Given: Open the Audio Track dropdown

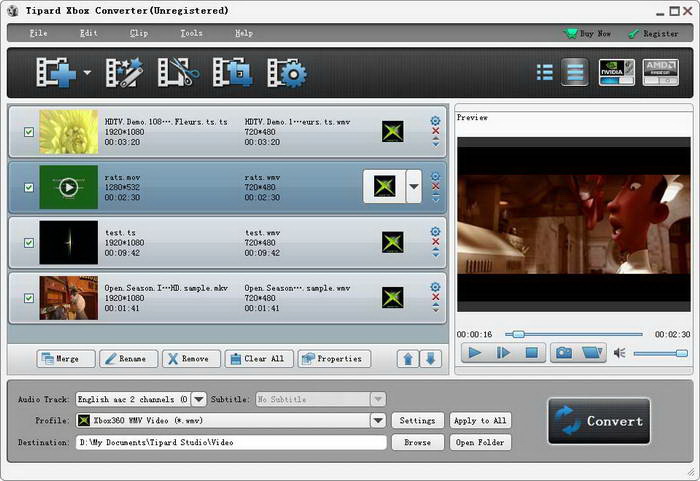Looking at the screenshot, I should pos(198,399).
